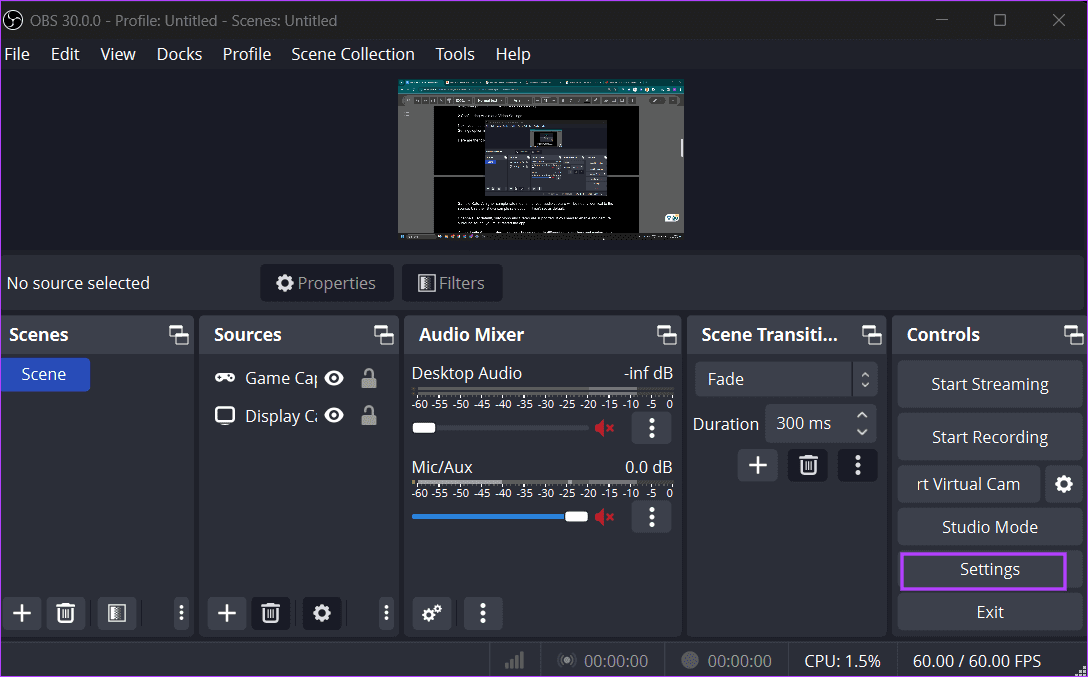Open source properties with the gear icon
The height and width of the screenshot is (677, 1088).
click(x=322, y=613)
